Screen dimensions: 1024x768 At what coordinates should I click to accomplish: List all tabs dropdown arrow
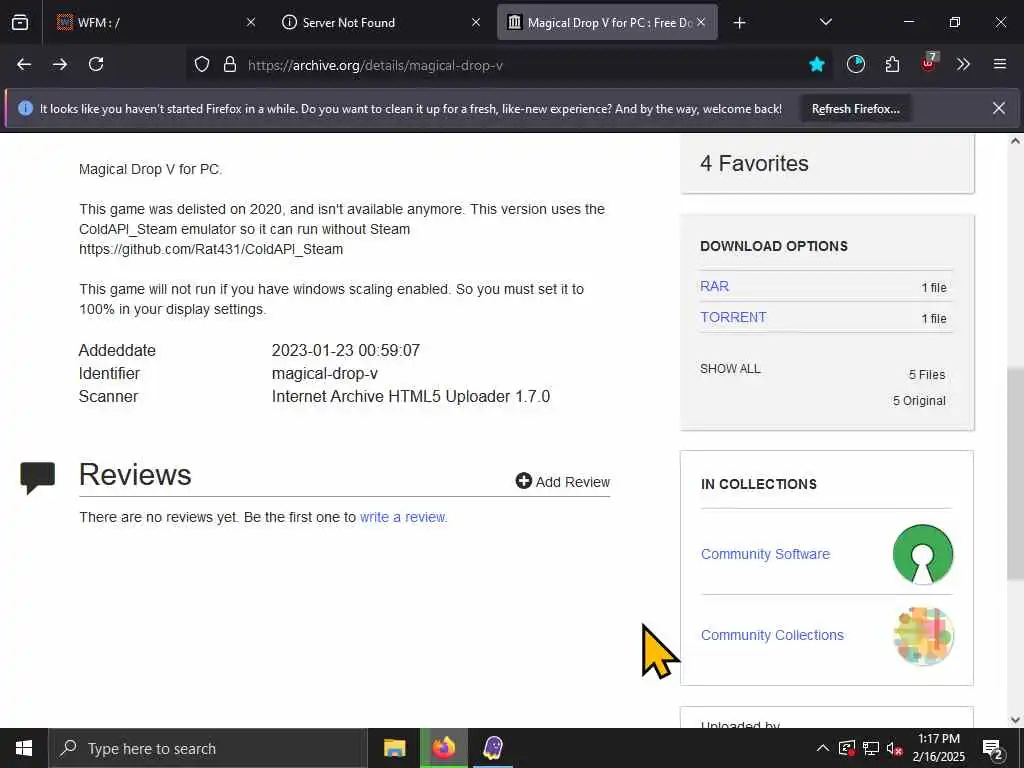825,22
